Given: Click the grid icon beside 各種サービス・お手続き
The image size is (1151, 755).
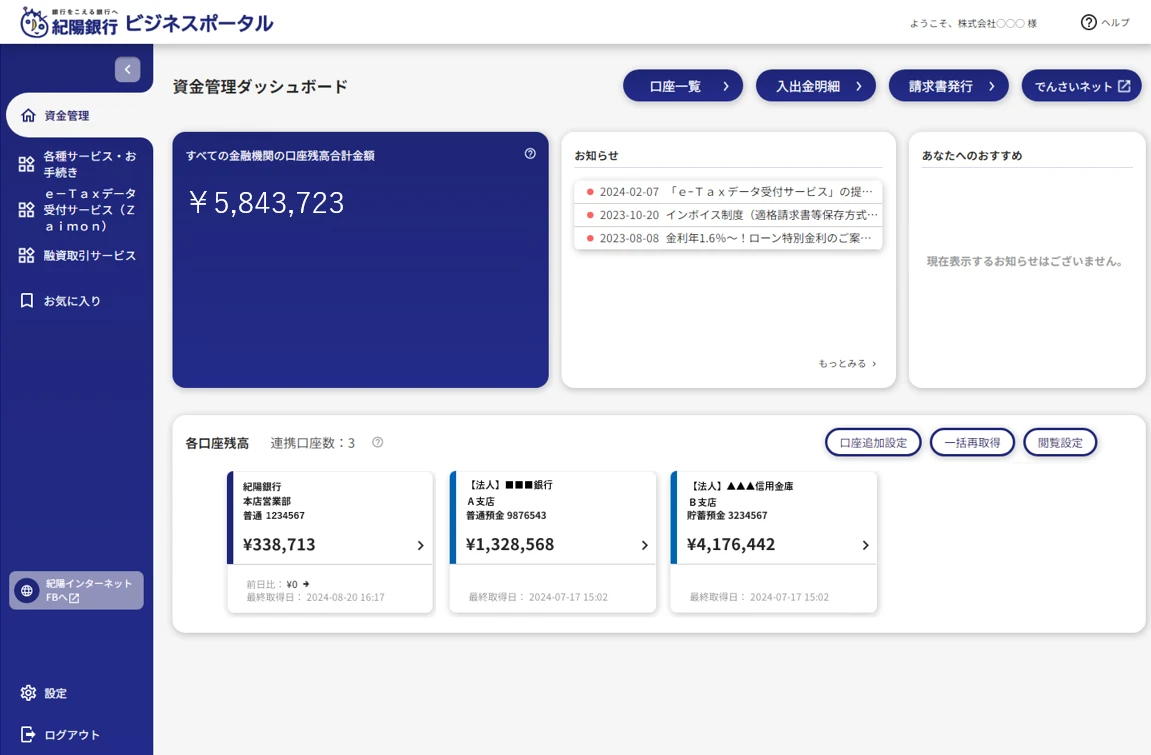Looking at the screenshot, I should (x=26, y=164).
